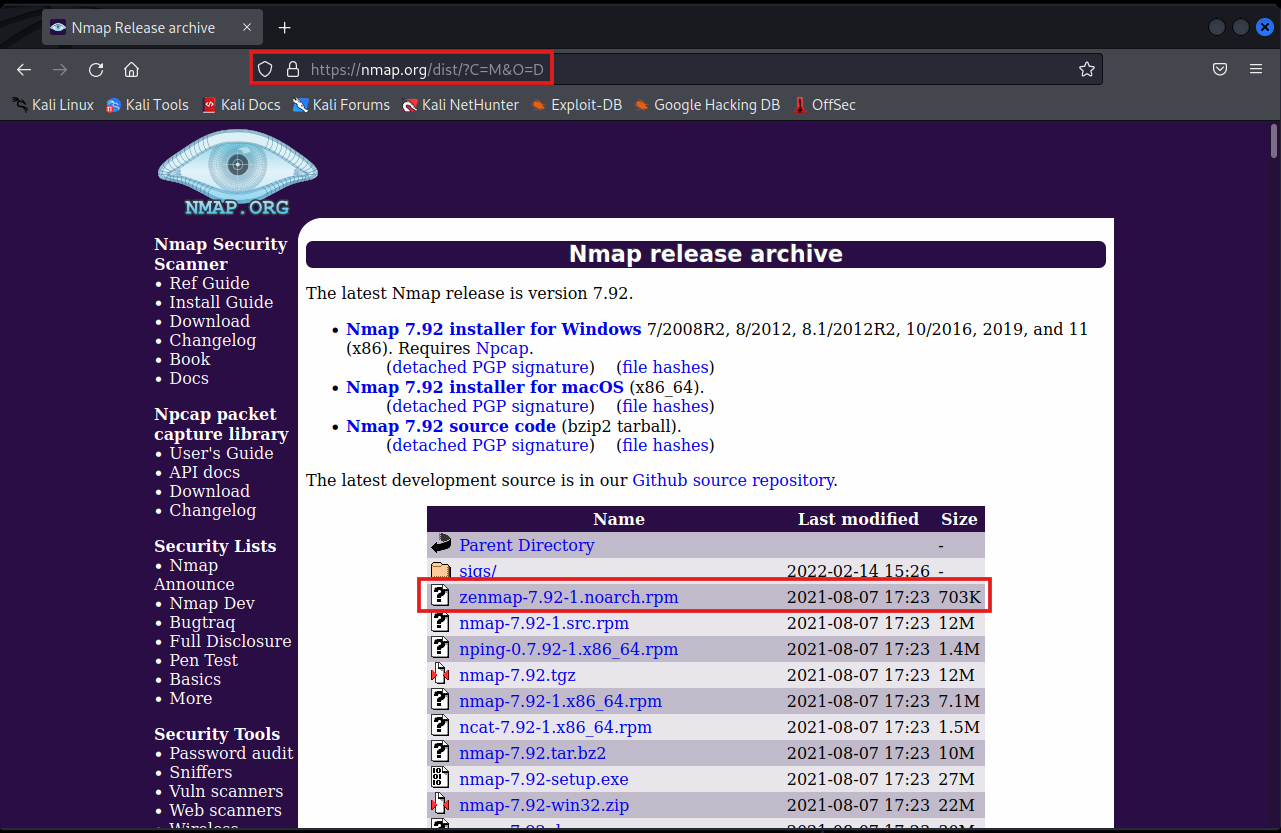1281x833 pixels.
Task: Click the icon beside nmap-7.92-1.src.rpm
Action: (441, 623)
